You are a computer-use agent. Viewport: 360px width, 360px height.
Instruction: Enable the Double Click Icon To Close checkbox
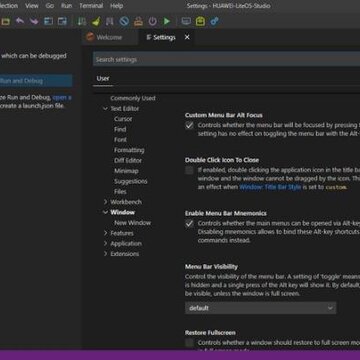click(189, 170)
